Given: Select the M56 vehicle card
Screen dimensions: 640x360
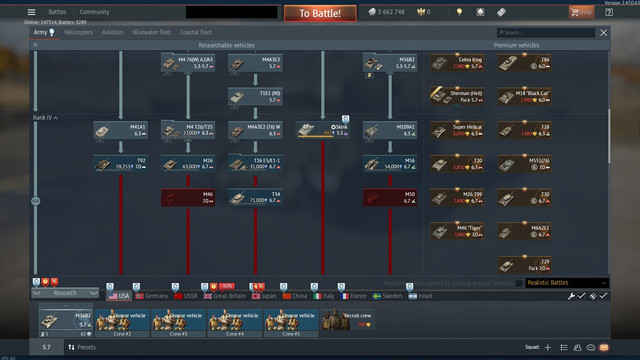Looking at the screenshot, I should [390, 164].
